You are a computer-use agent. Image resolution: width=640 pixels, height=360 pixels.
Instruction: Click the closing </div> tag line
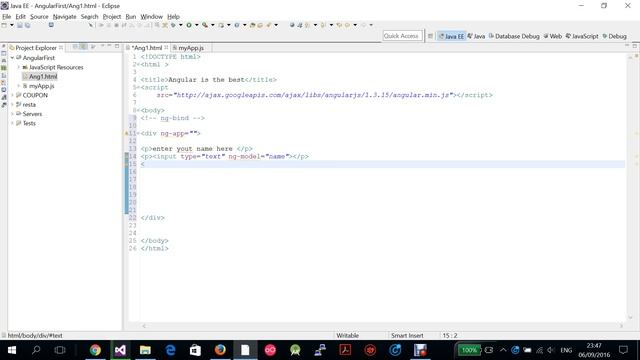[x=152, y=218]
